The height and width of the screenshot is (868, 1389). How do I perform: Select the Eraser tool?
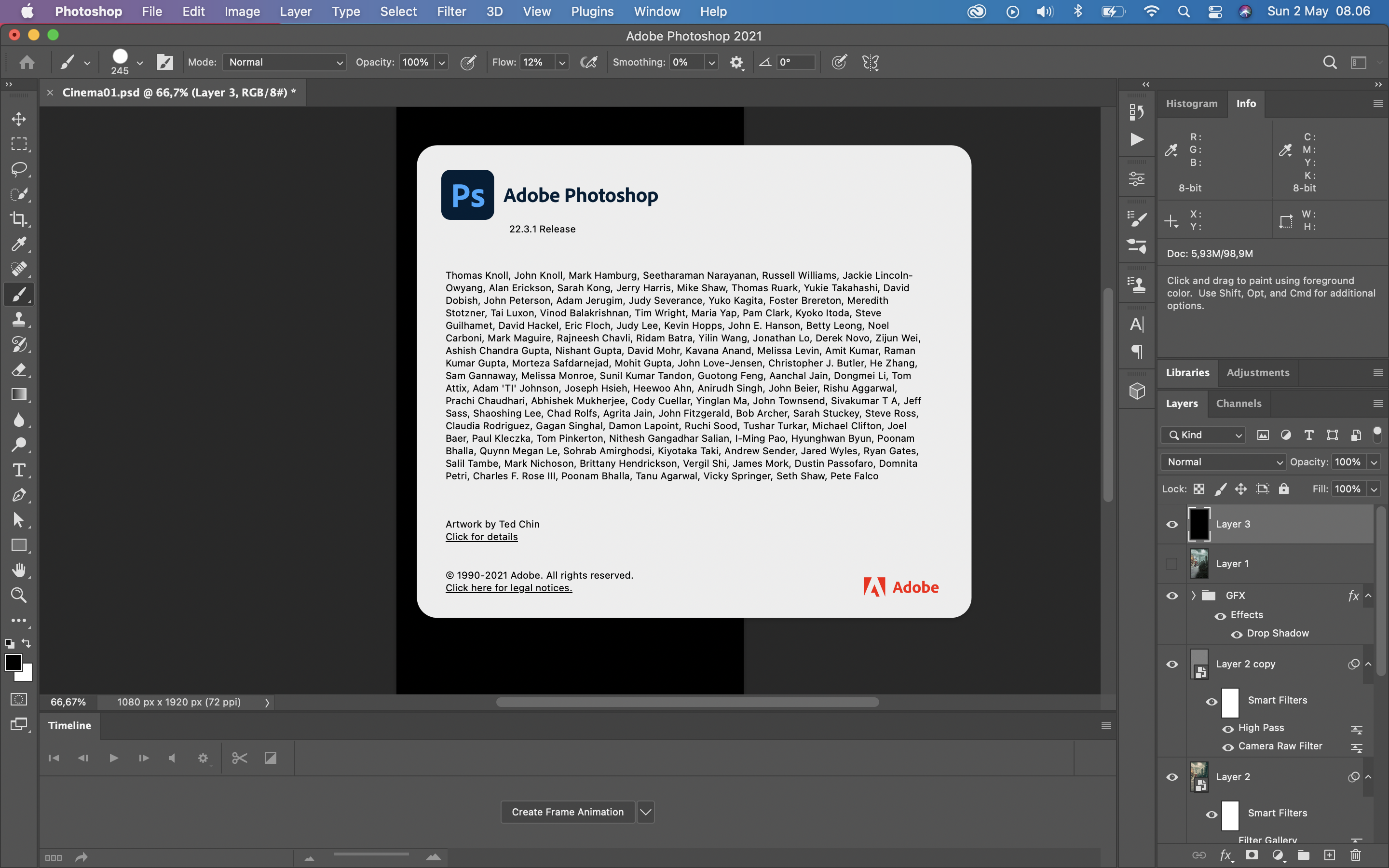click(19, 369)
